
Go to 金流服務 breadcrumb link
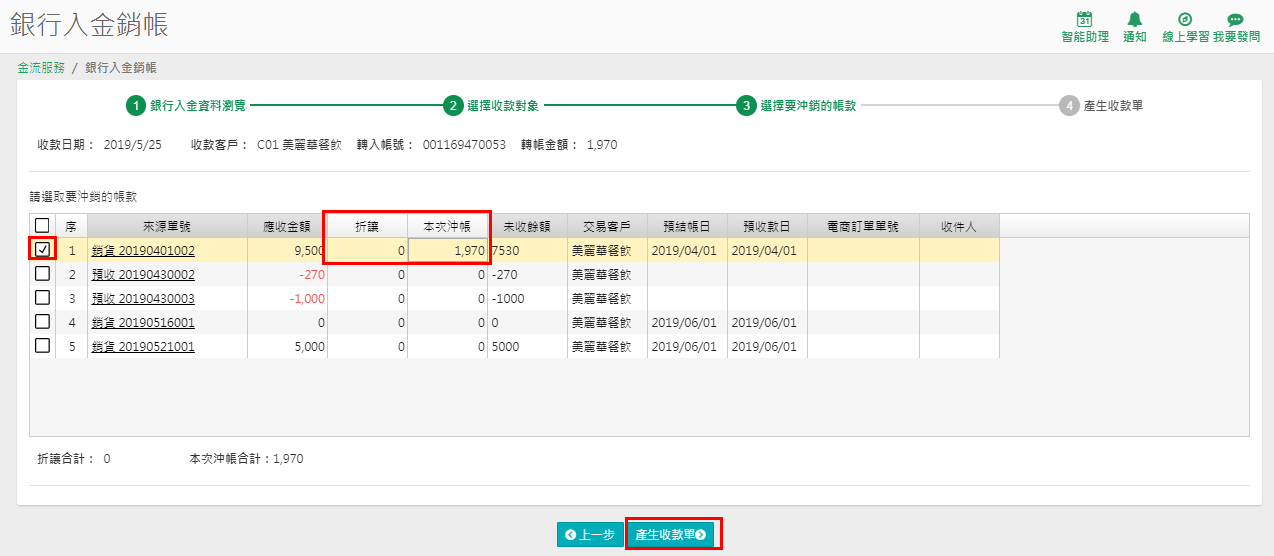coord(41,68)
